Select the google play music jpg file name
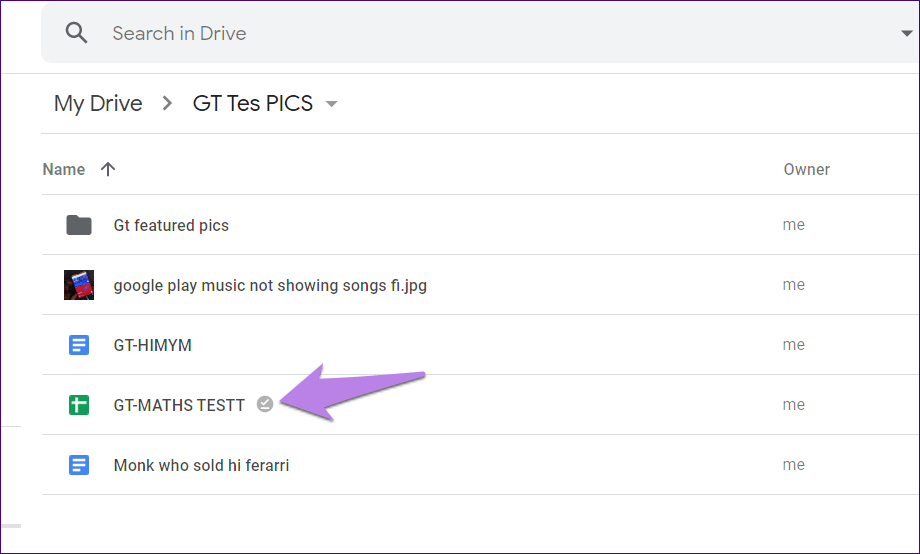 pos(270,285)
